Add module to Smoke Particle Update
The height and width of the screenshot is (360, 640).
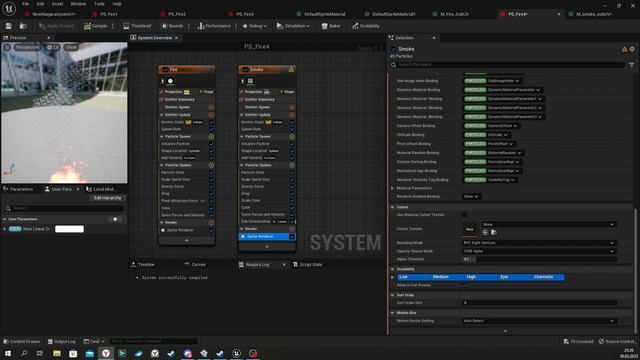click(292, 165)
